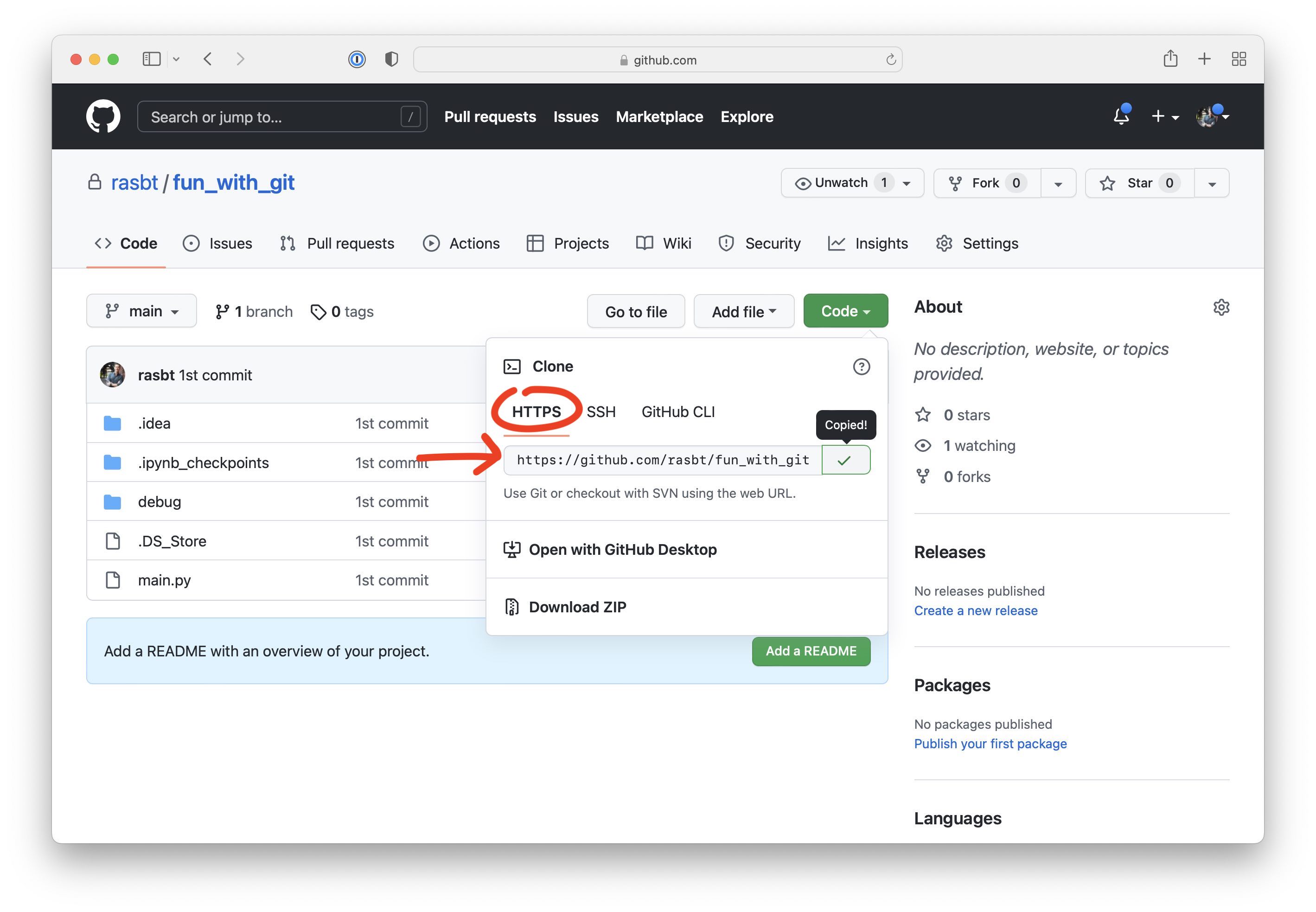1316x912 pixels.
Task: Click the Unwatch button
Action: pos(852,183)
